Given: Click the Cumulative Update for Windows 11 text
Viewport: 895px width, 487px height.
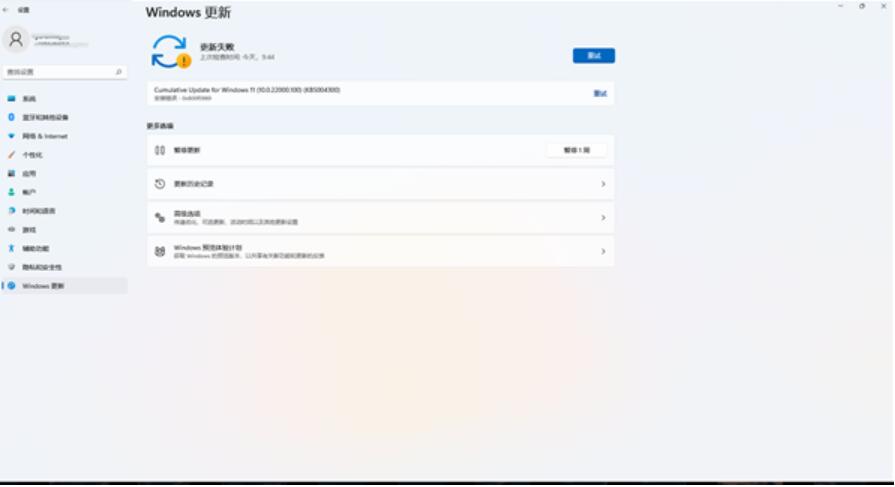Looking at the screenshot, I should [247, 90].
